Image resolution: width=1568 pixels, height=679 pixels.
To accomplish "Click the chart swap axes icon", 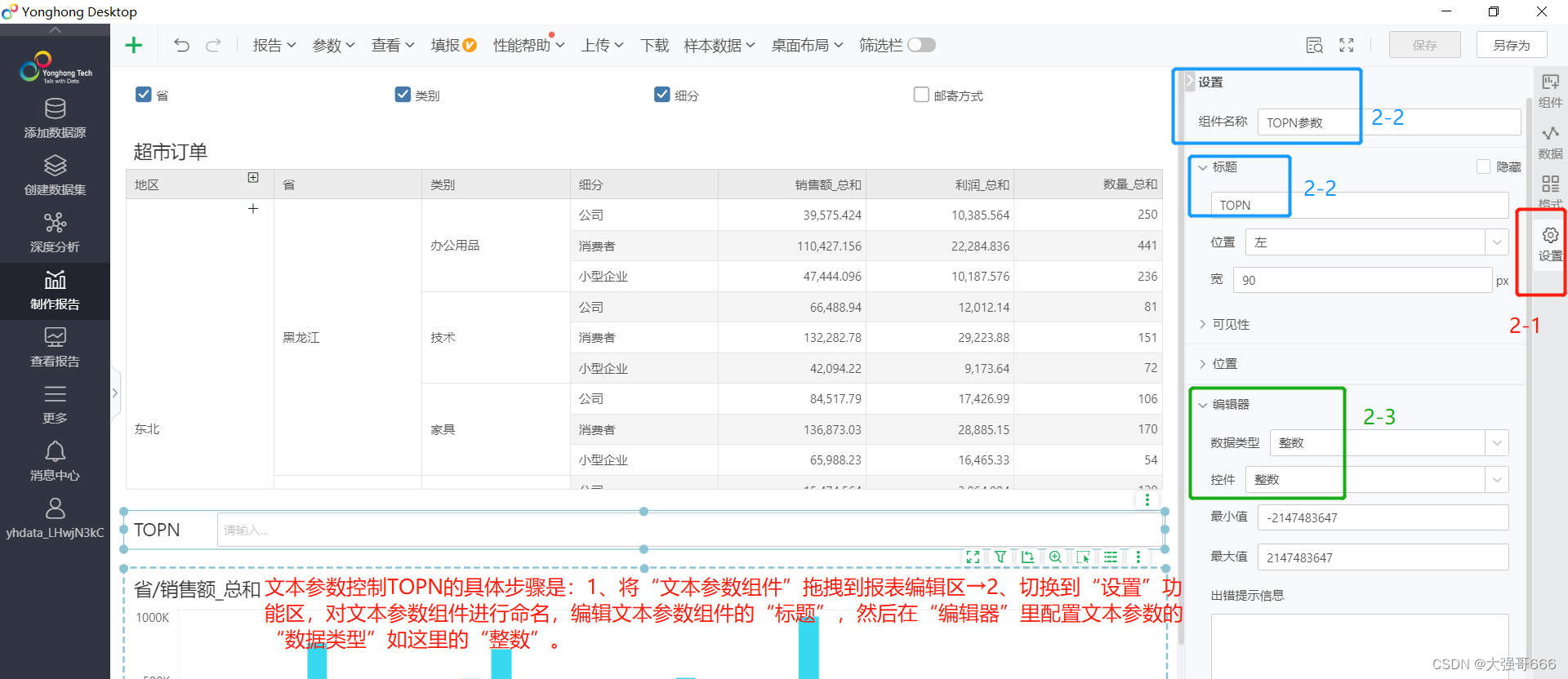I will pyautogui.click(x=1028, y=557).
